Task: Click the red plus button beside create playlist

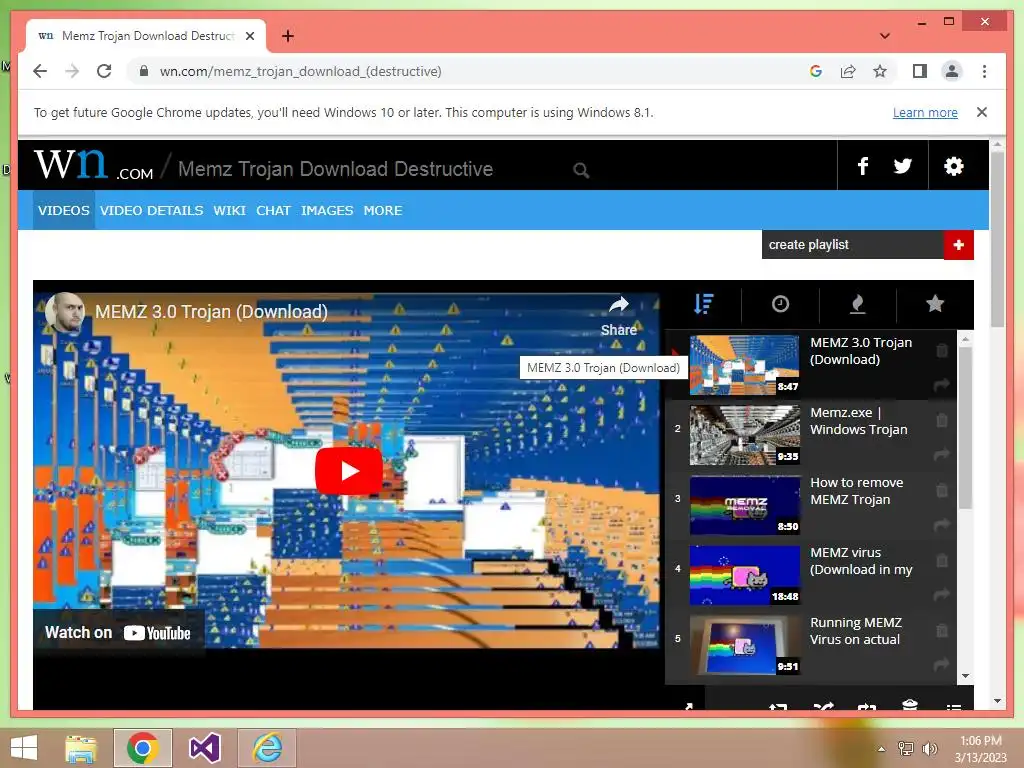Action: tap(959, 245)
